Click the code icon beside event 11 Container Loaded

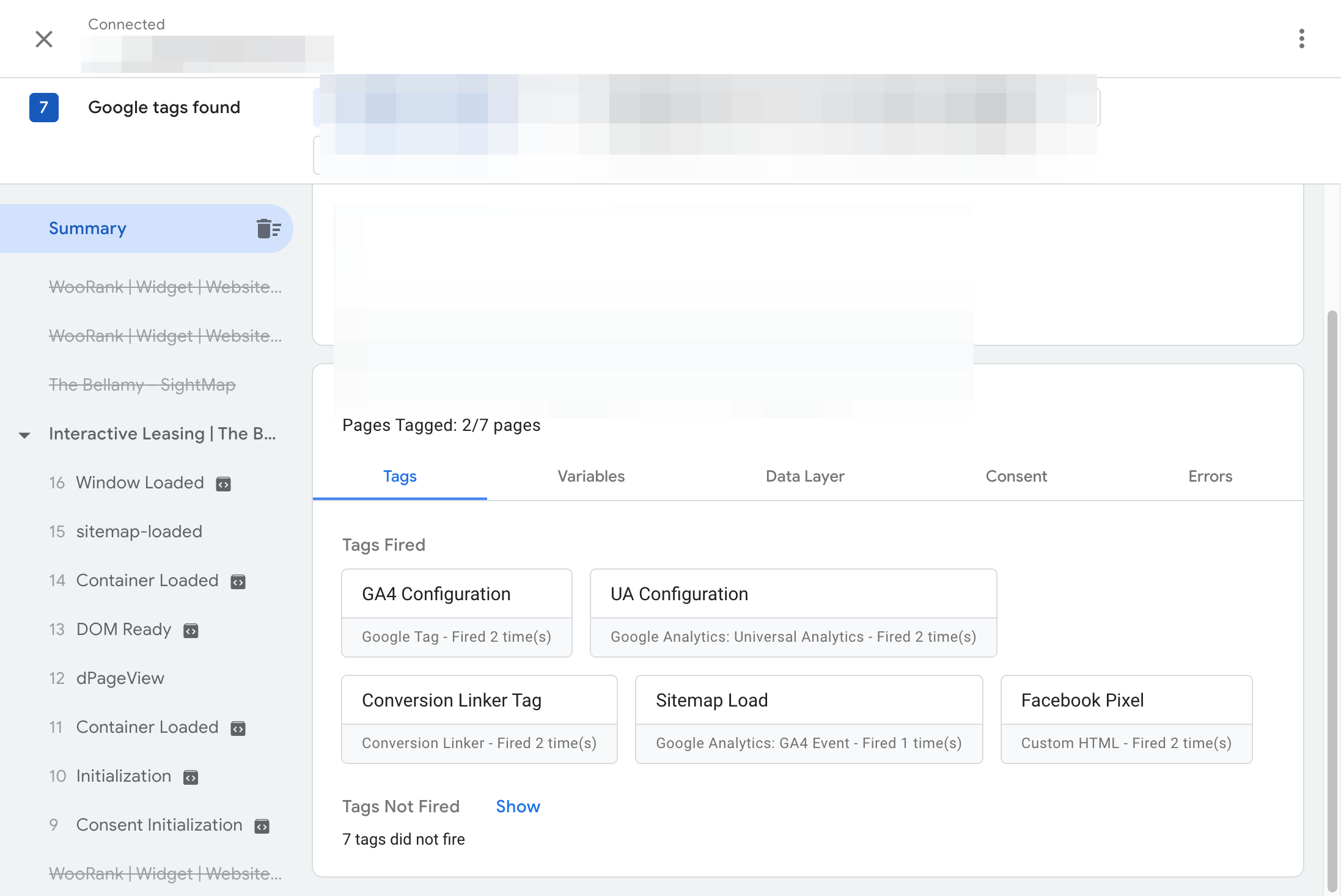tap(238, 729)
